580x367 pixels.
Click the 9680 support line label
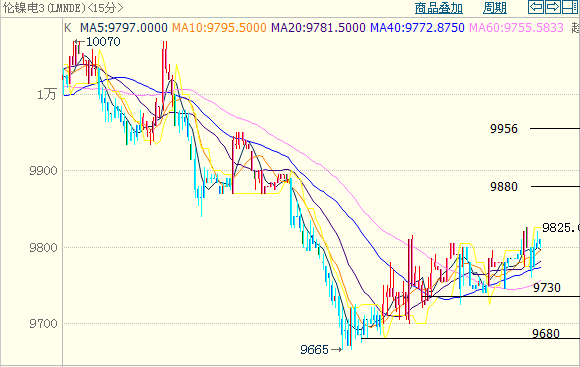coord(546,334)
